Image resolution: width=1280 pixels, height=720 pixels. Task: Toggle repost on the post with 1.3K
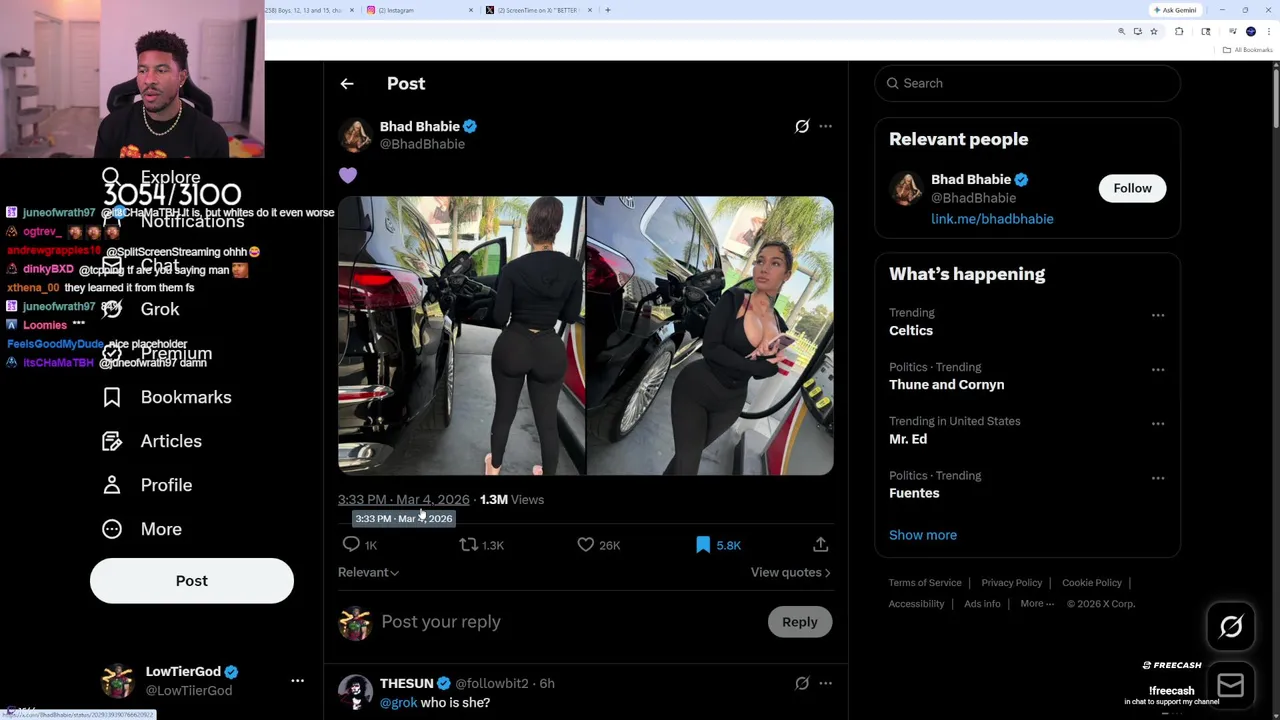tap(468, 544)
